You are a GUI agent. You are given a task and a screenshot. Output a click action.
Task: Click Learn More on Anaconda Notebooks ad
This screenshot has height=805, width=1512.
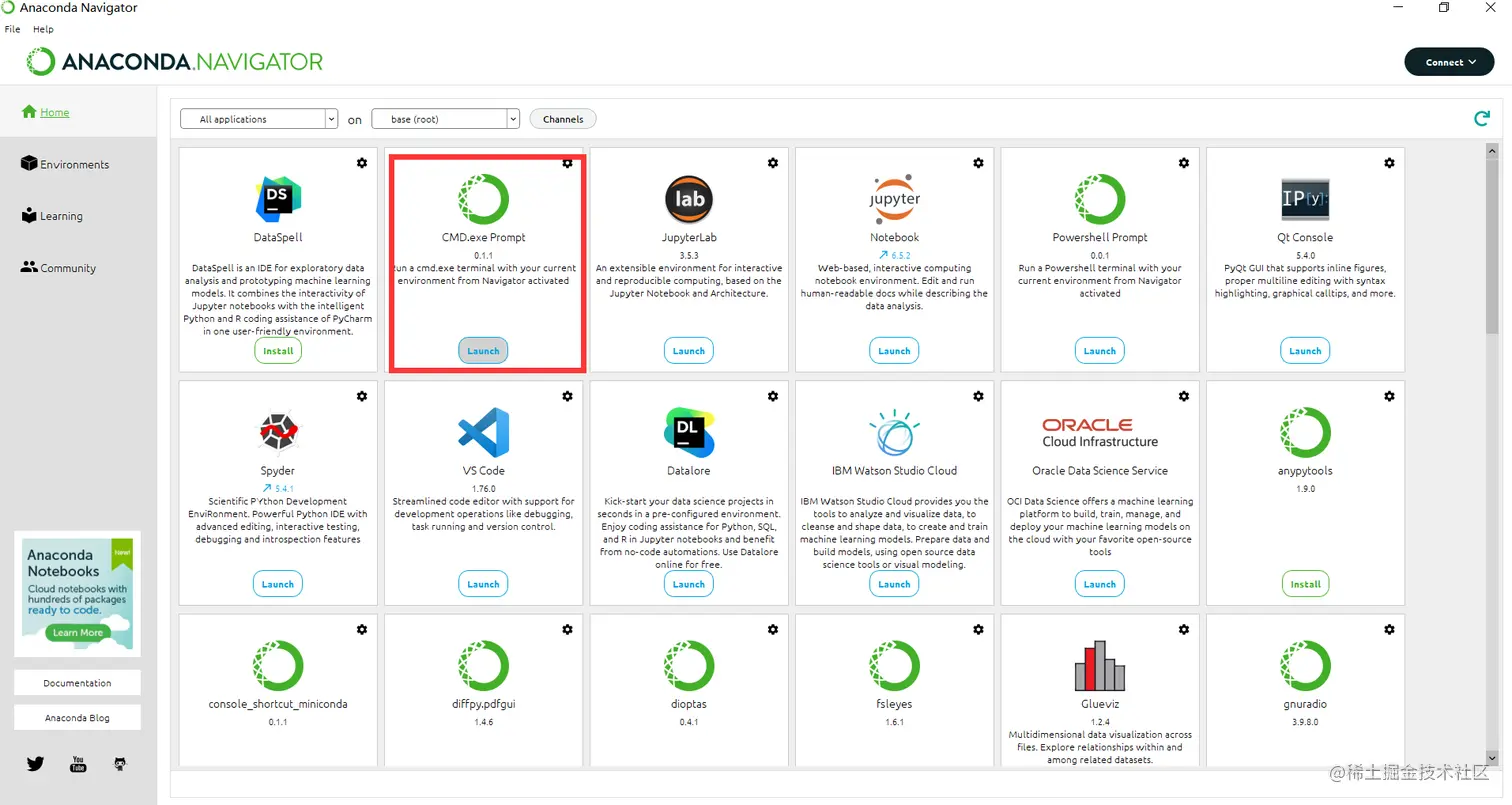pos(78,632)
